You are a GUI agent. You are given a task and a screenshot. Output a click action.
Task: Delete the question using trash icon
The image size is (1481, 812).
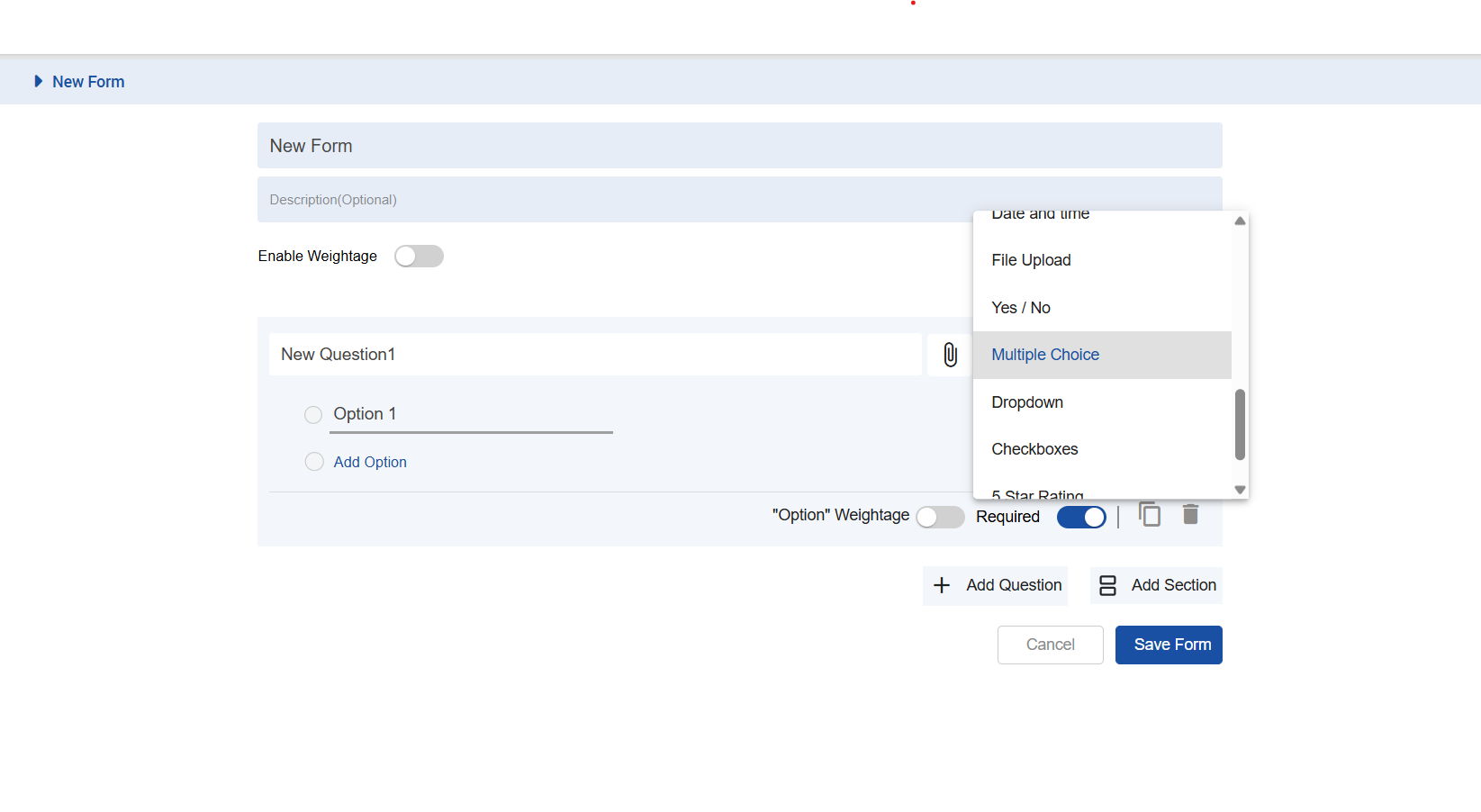pos(1190,514)
